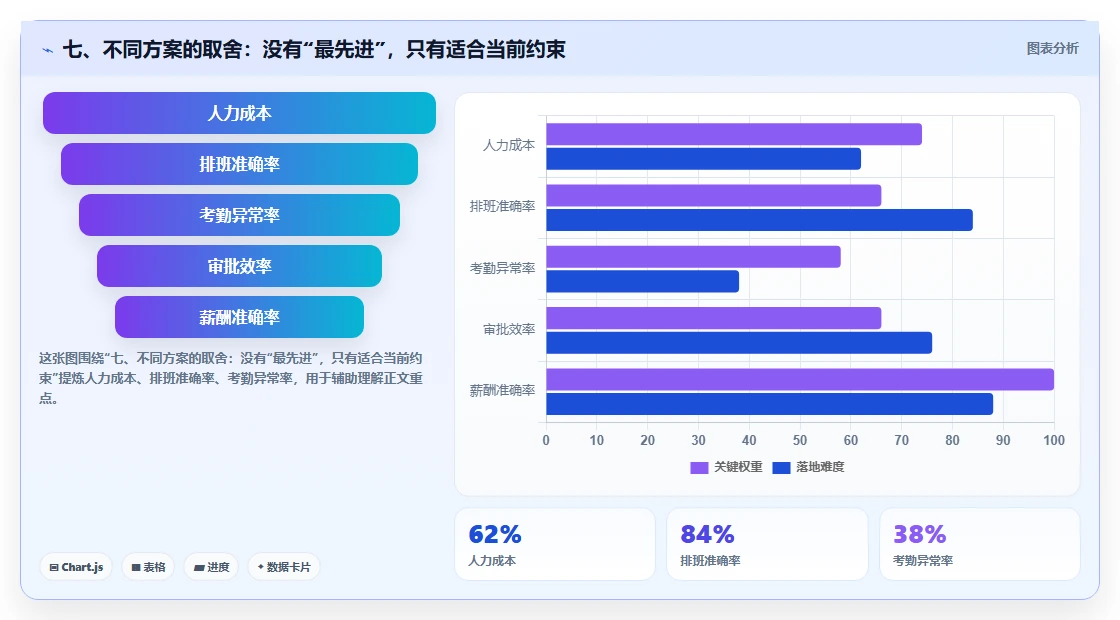Click 排班准确率 purple bar in chart
This screenshot has width=1120, height=620.
tap(714, 196)
